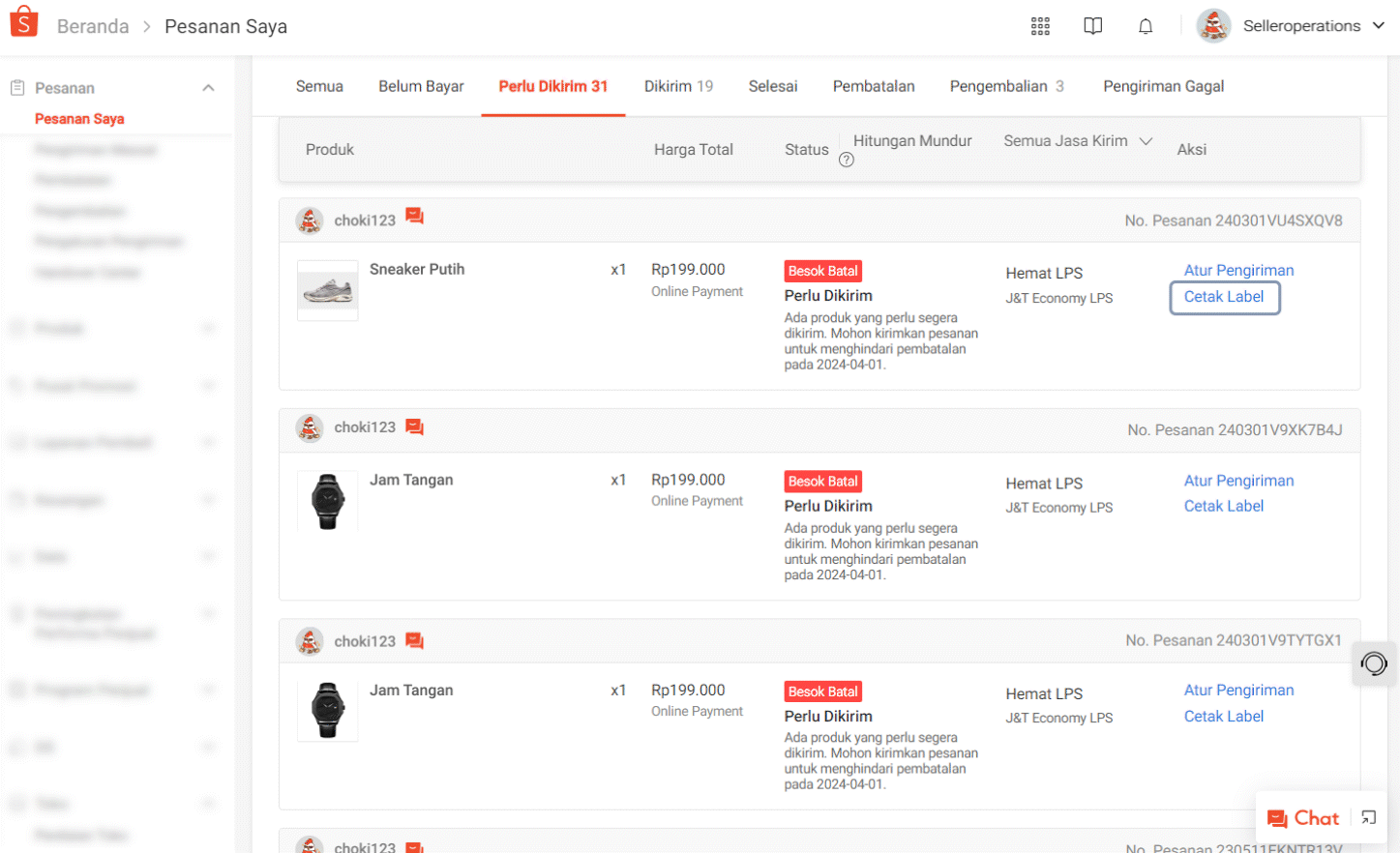Click Atur Pengiriman for the Jam Tangan order
The height and width of the screenshot is (853, 1400).
pos(1239,481)
